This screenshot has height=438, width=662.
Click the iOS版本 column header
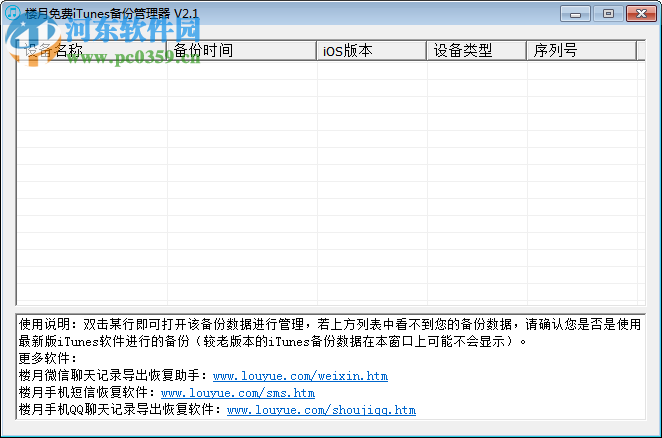(x=372, y=51)
